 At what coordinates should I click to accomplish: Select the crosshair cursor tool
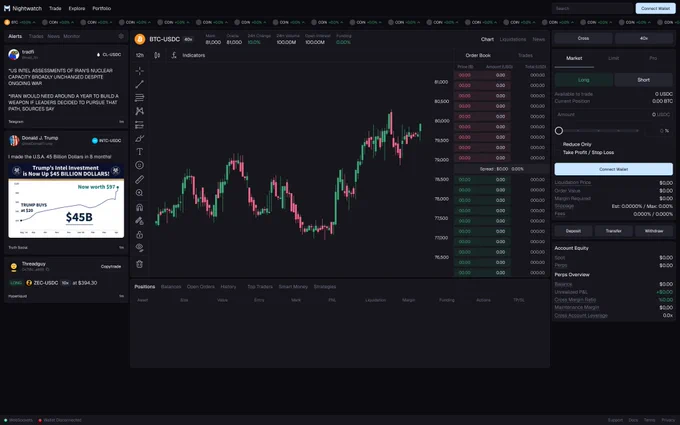139,71
